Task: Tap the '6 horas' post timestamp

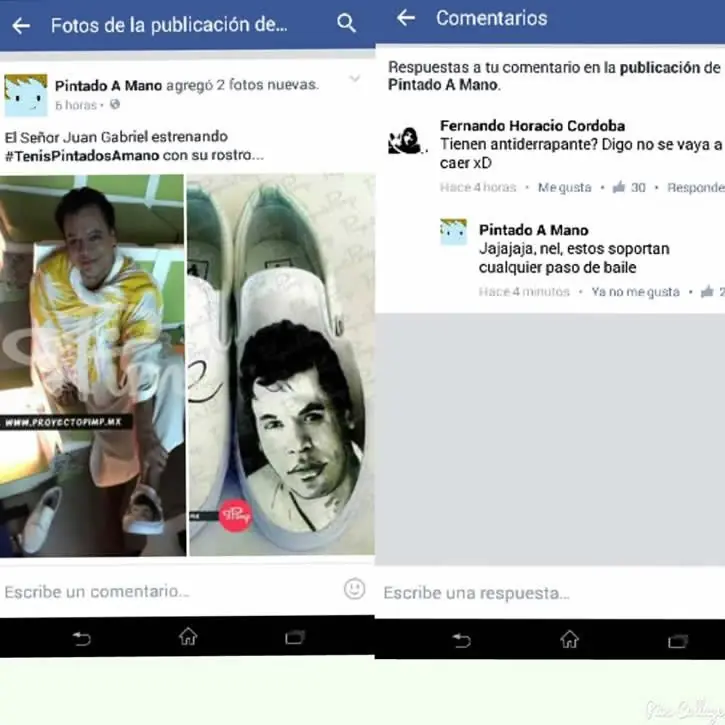Action: tap(75, 105)
